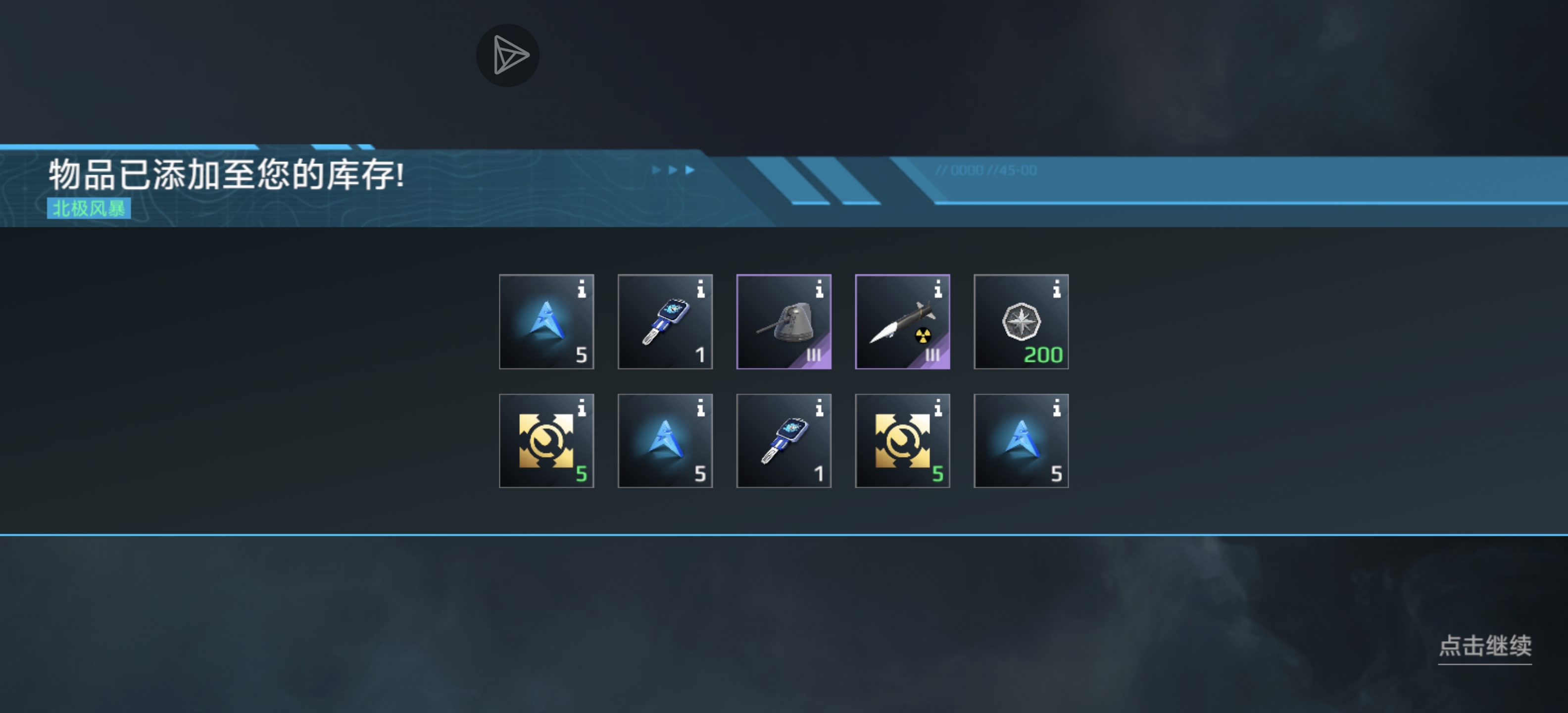1568x713 pixels.
Task: Open the gun turret item card
Action: tap(784, 321)
